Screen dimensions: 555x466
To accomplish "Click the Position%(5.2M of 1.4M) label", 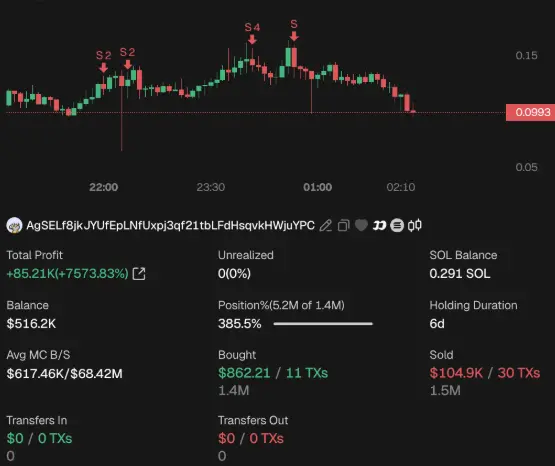I will [x=281, y=305].
